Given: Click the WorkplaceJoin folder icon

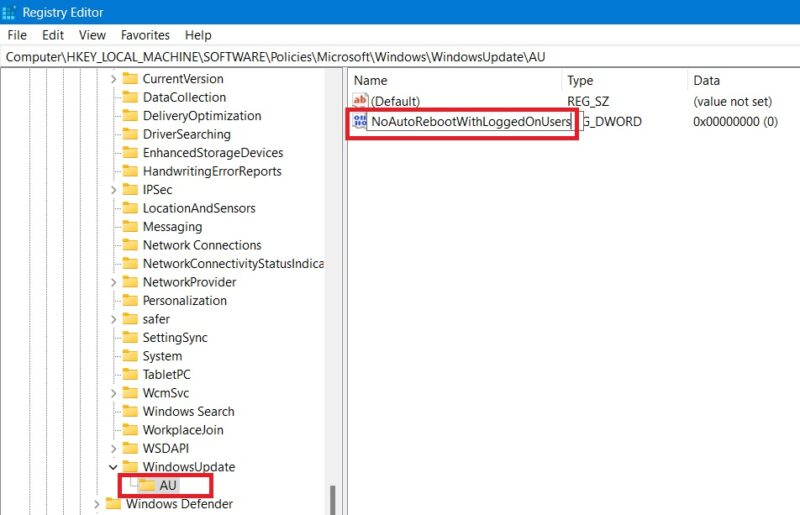Looking at the screenshot, I should tap(130, 430).
